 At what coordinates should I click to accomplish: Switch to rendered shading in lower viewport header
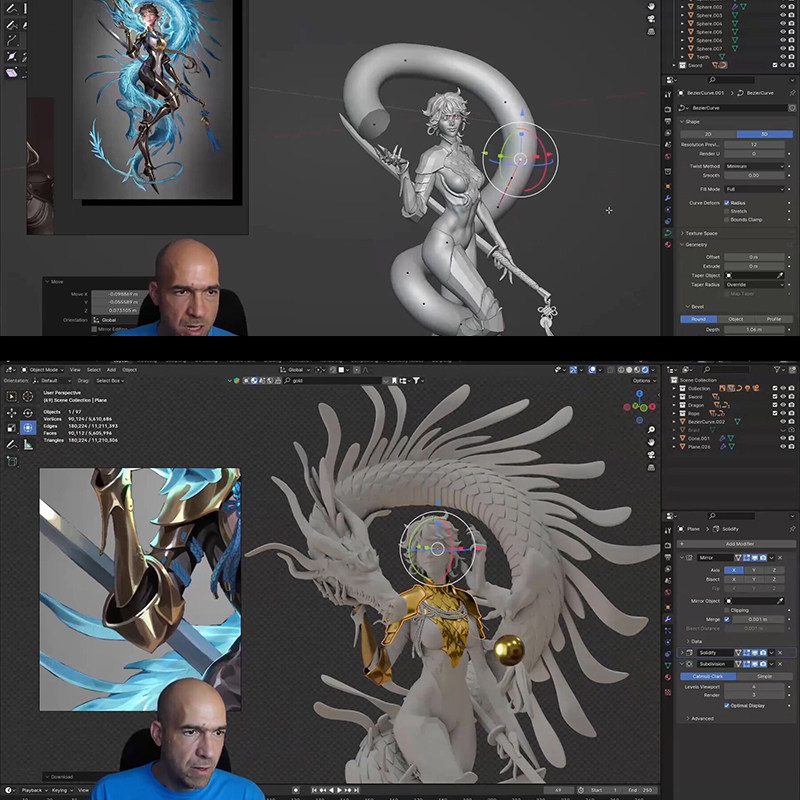click(645, 370)
